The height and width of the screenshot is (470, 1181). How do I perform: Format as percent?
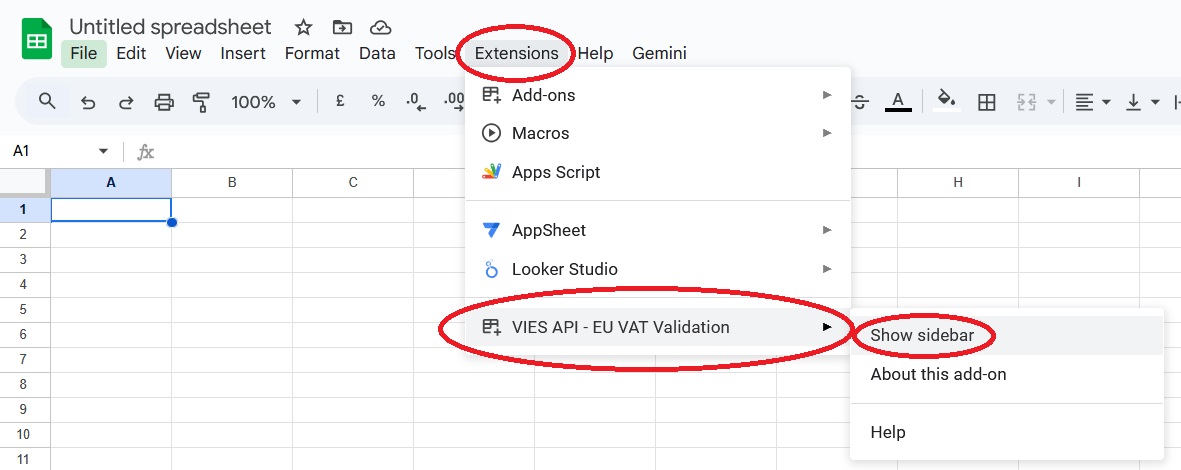378,101
